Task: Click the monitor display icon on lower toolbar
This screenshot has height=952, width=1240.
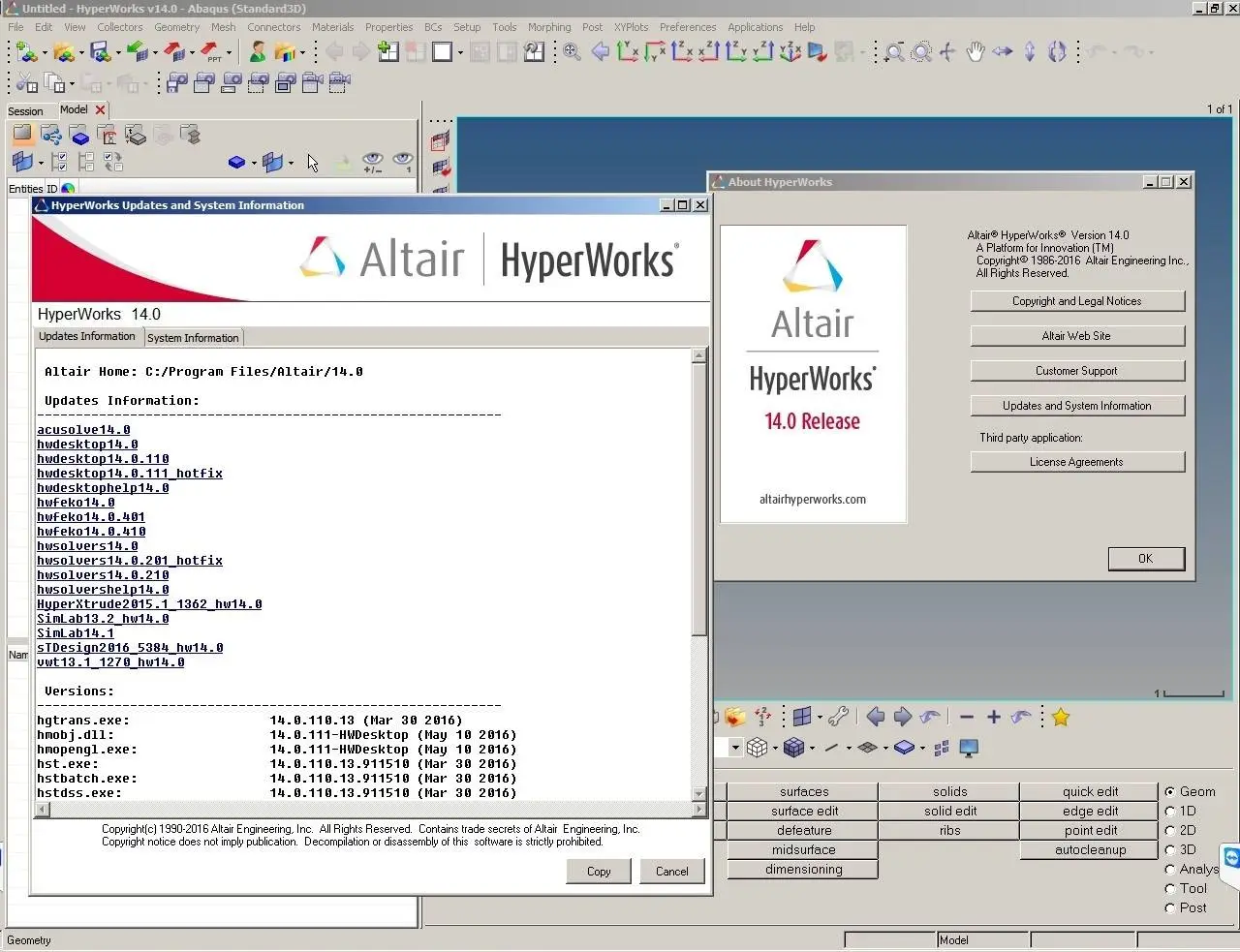Action: (x=969, y=748)
